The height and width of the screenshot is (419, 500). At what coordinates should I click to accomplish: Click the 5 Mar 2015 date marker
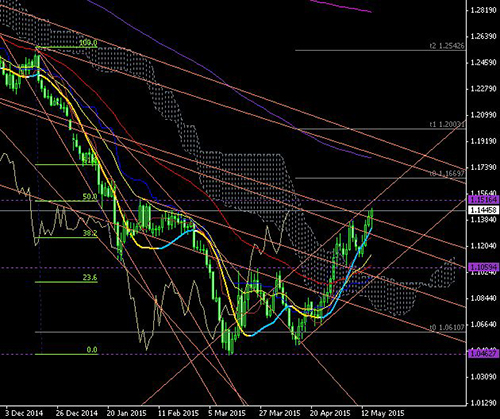coord(228,413)
